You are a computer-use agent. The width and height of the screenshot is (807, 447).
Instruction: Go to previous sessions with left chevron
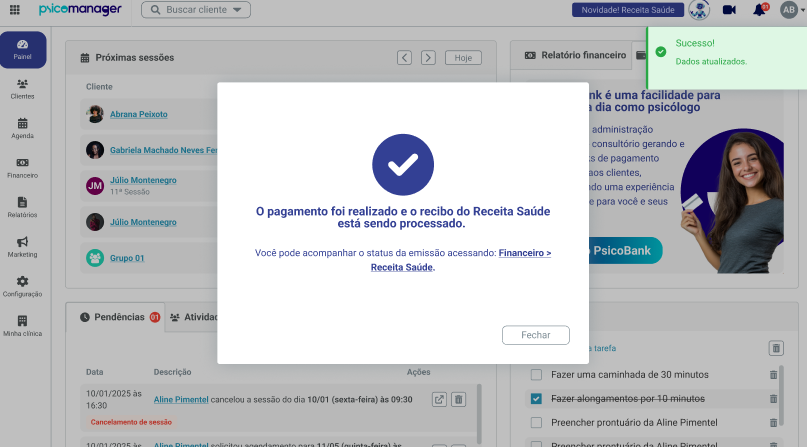pyautogui.click(x=405, y=58)
